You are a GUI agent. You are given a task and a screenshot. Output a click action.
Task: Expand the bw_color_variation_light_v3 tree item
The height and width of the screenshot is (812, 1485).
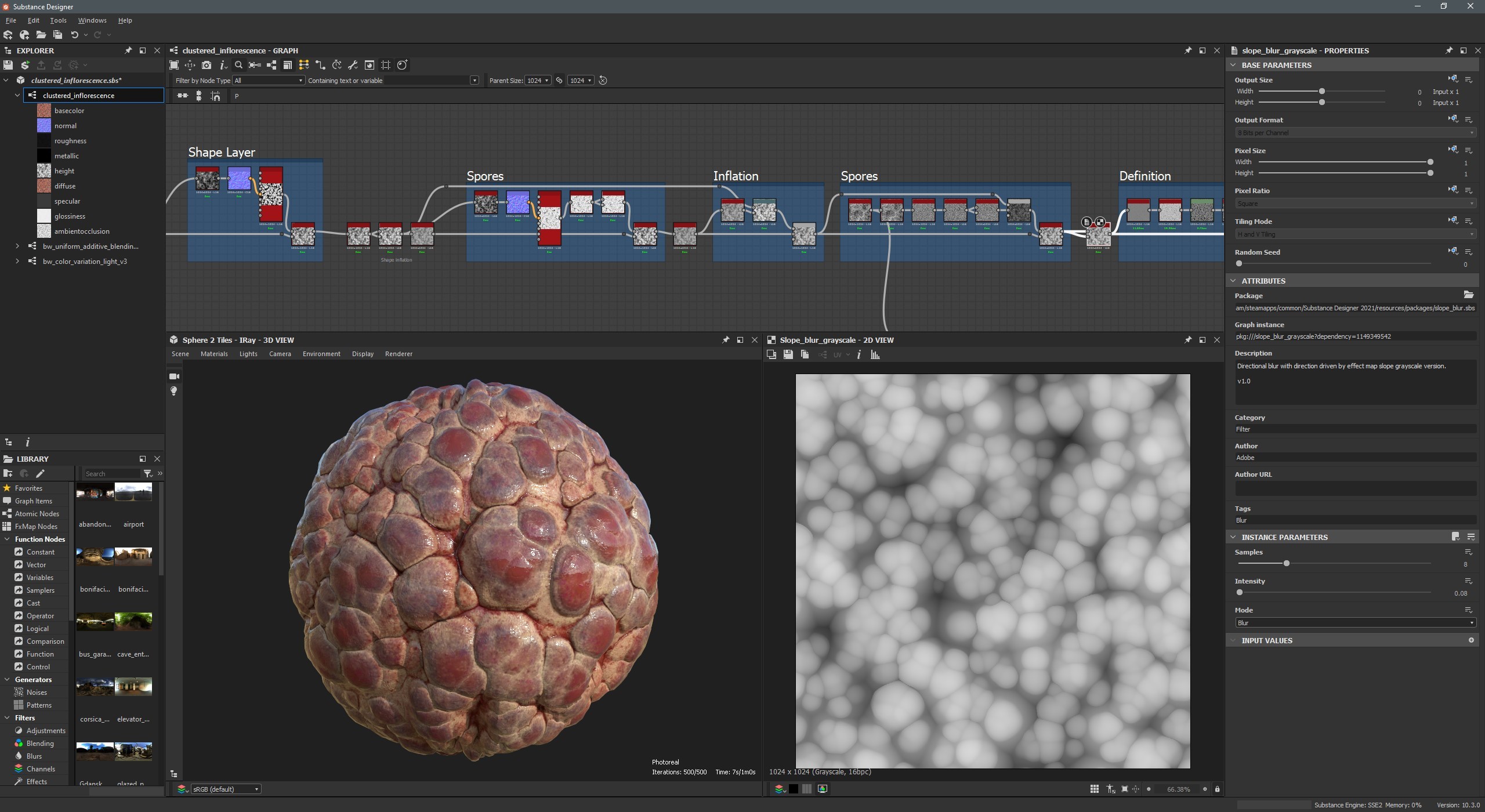(x=16, y=261)
